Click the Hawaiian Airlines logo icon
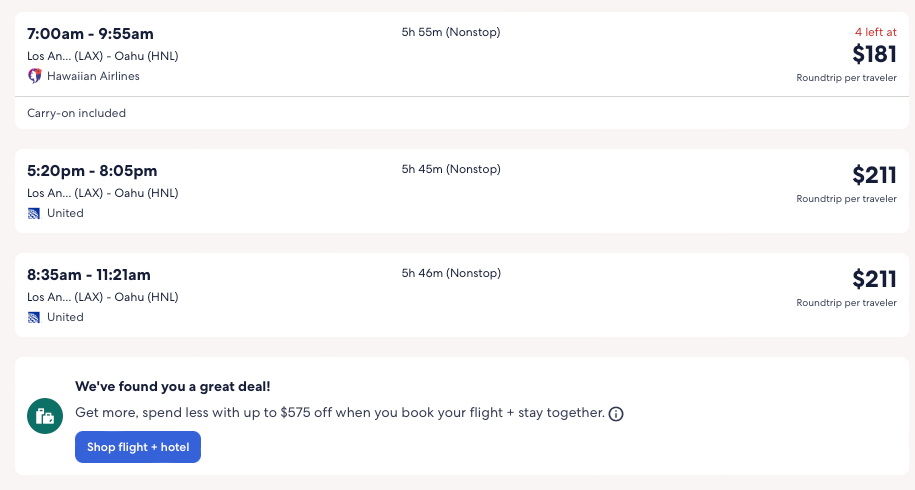915x490 pixels. click(x=34, y=76)
